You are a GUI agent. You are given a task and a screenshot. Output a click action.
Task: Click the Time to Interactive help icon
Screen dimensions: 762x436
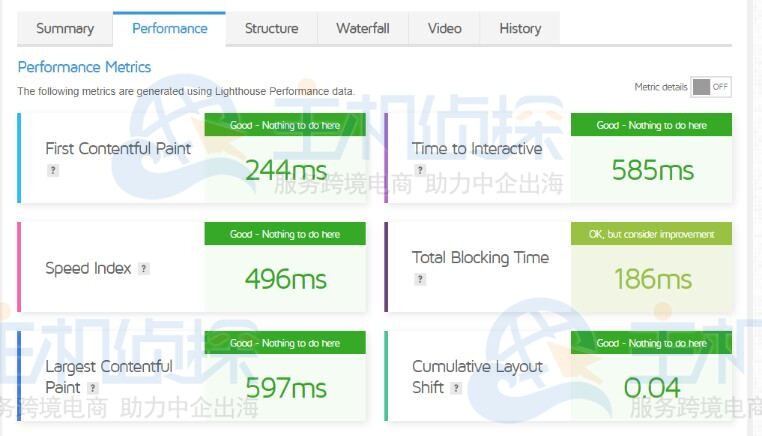[419, 170]
